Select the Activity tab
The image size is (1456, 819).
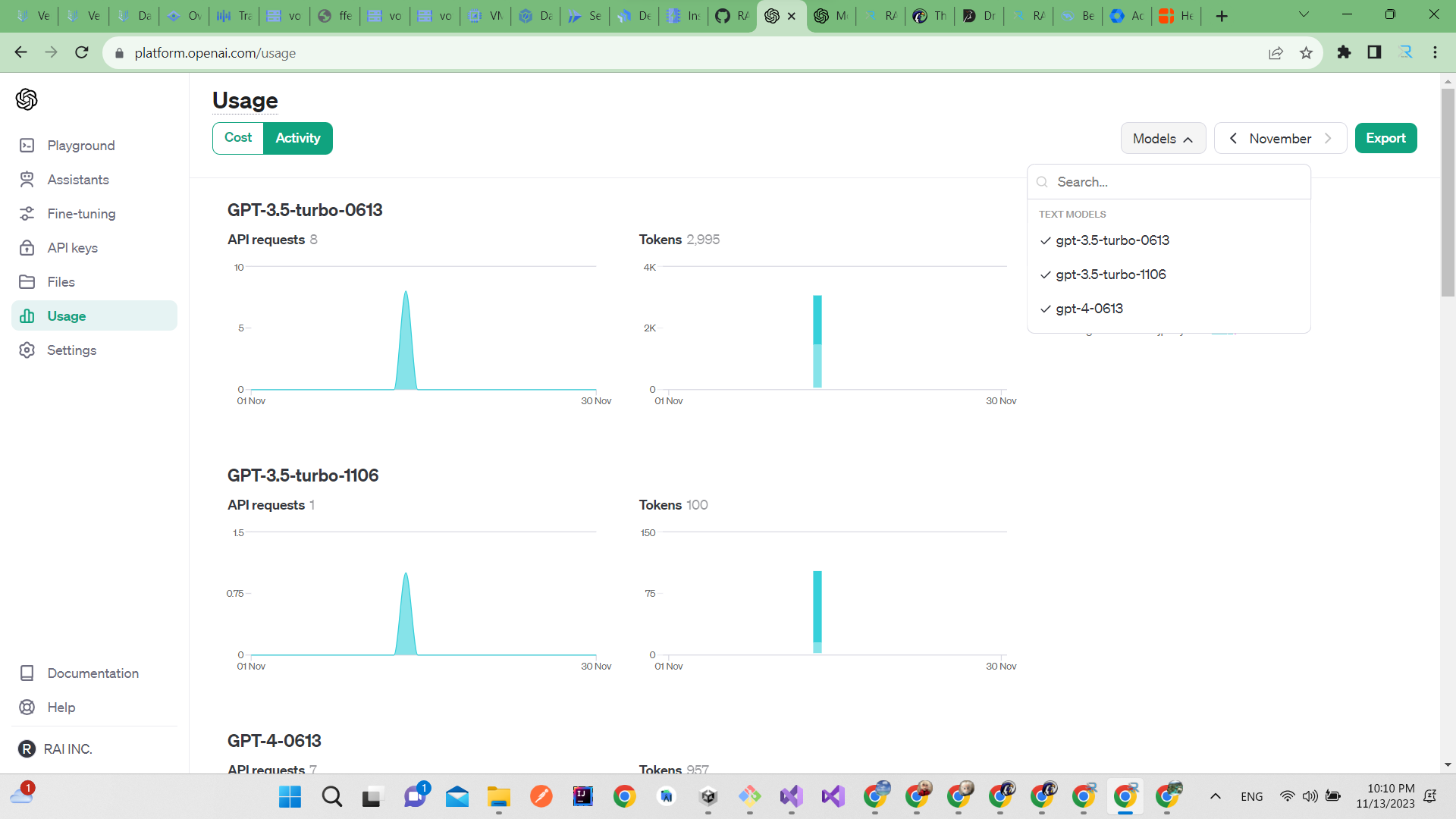(297, 138)
